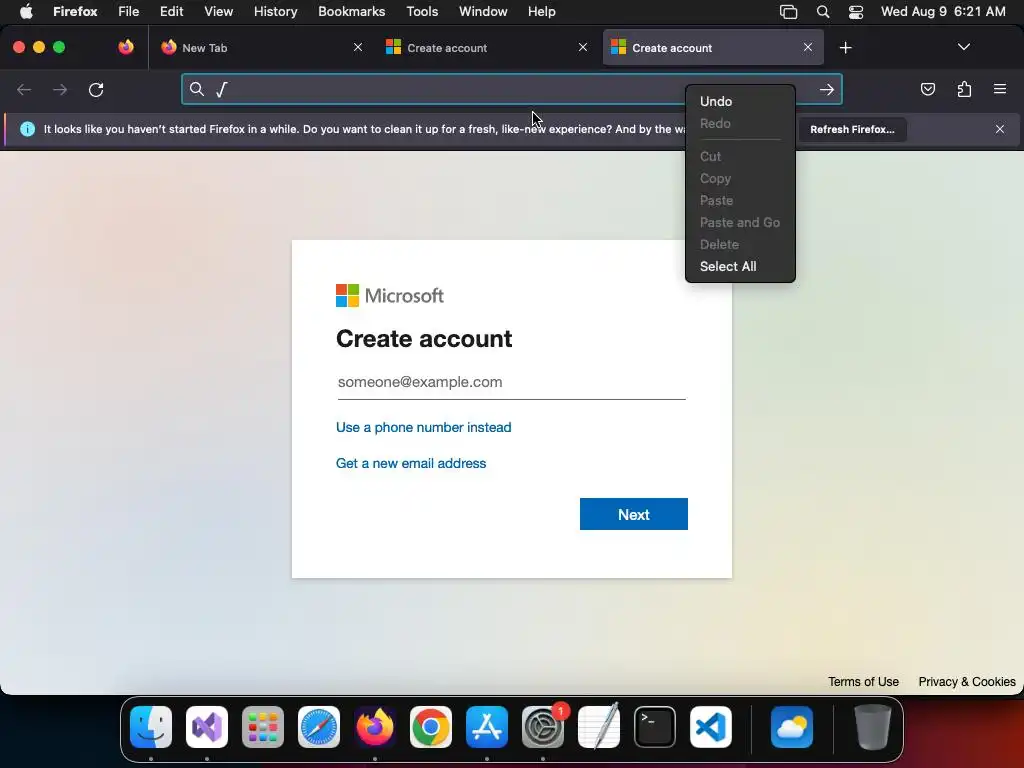Image resolution: width=1024 pixels, height=768 pixels.
Task: Close the active Create account tab
Action: pos(808,47)
